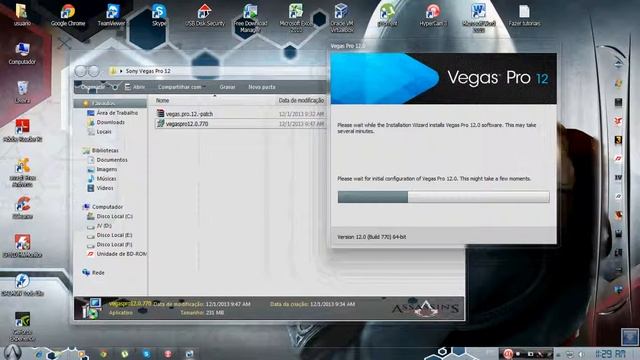Go forward in Explorer window
This screenshot has width=640, height=360.
[x=93, y=71]
